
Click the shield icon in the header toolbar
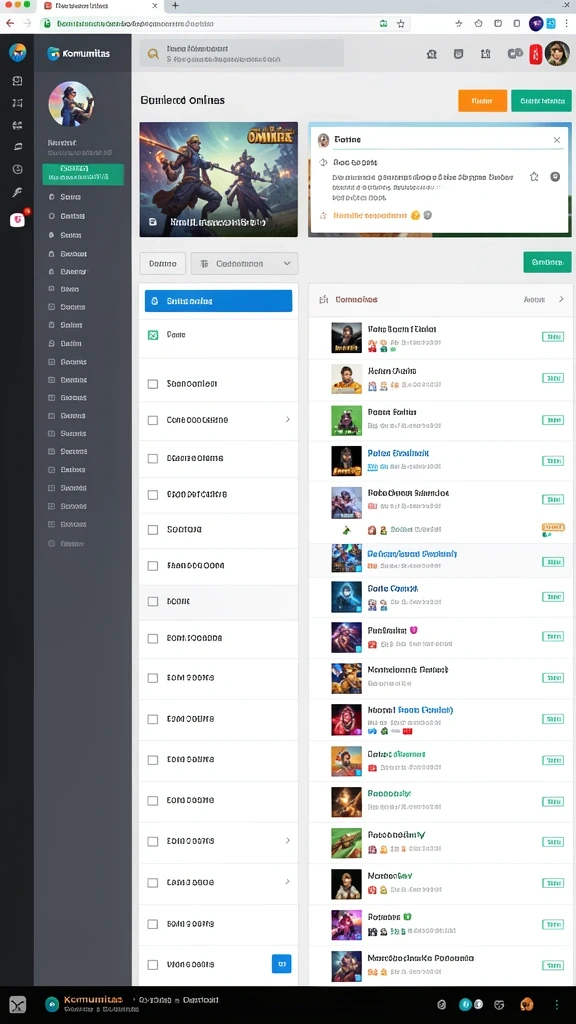tap(458, 54)
